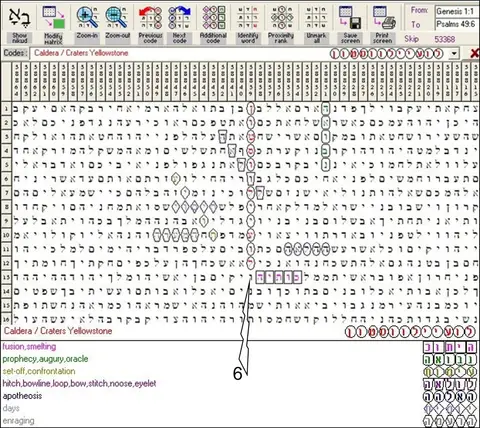Viewport: 480px width, 428px height.
Task: Select the 'fusion,smelting' term in list
Action: [x=29, y=347]
